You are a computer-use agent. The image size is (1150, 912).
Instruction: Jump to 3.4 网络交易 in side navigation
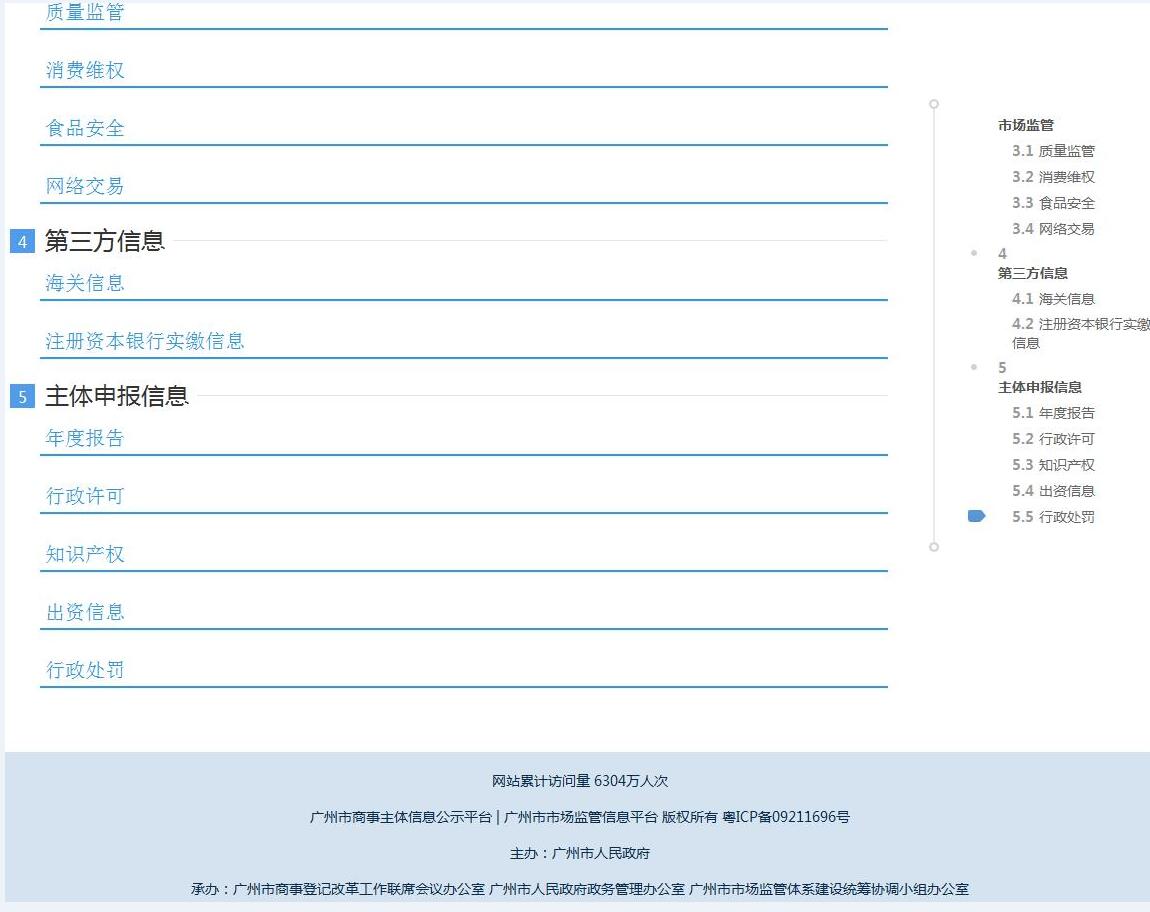tap(1053, 229)
